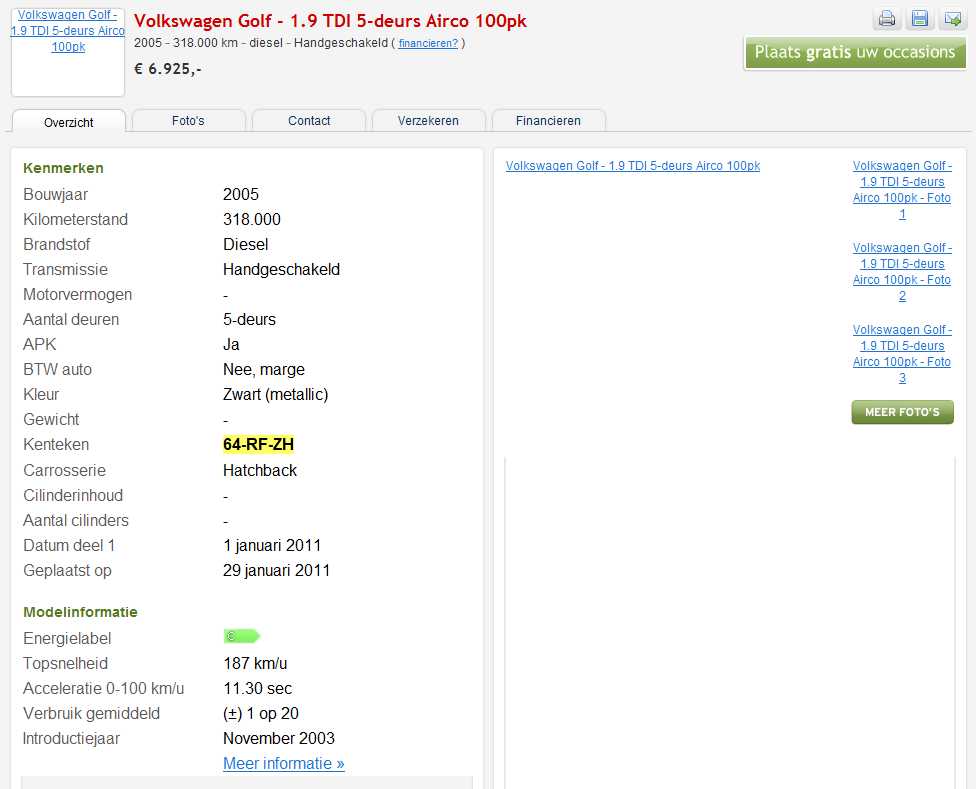976x789 pixels.
Task: Click the acceleration value '11.30 sec'
Action: (258, 688)
